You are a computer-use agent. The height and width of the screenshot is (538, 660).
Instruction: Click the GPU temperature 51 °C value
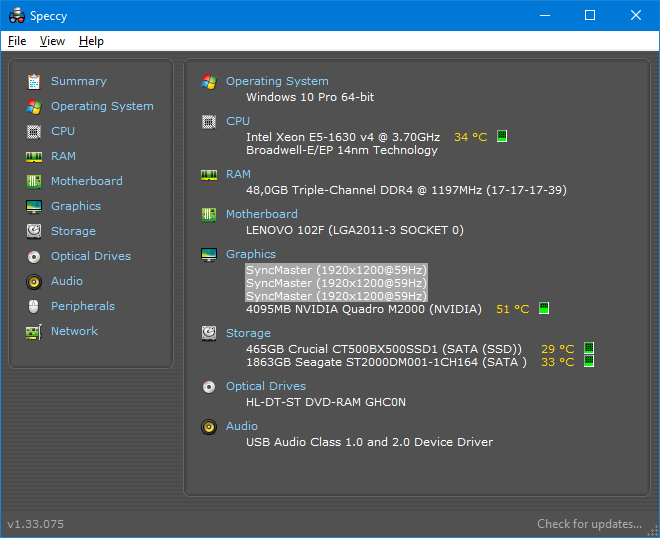[512, 309]
